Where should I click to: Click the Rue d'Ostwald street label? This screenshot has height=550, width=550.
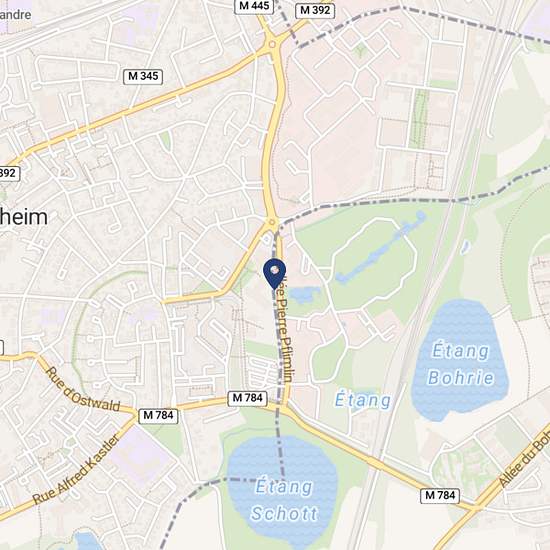(x=83, y=390)
